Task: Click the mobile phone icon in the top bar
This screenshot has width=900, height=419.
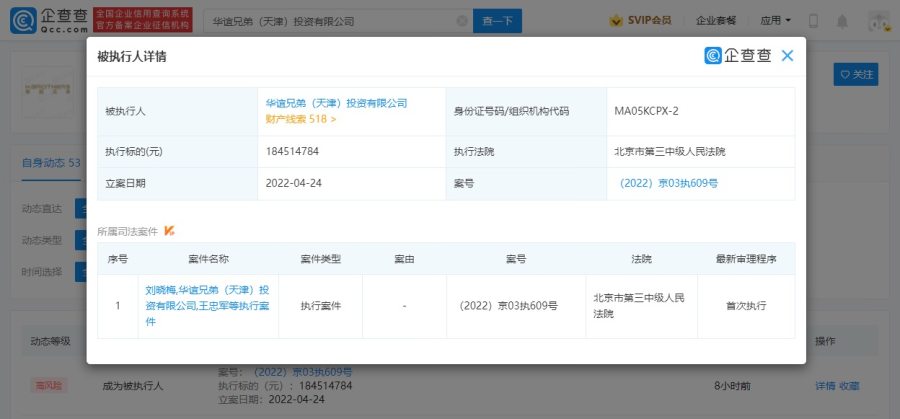Action: 813,20
